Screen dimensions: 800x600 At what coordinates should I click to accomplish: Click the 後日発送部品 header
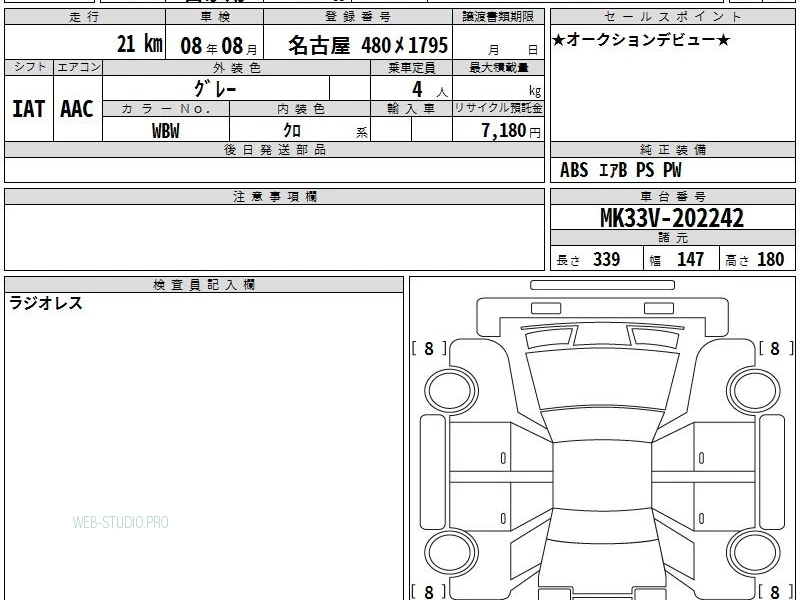274,149
